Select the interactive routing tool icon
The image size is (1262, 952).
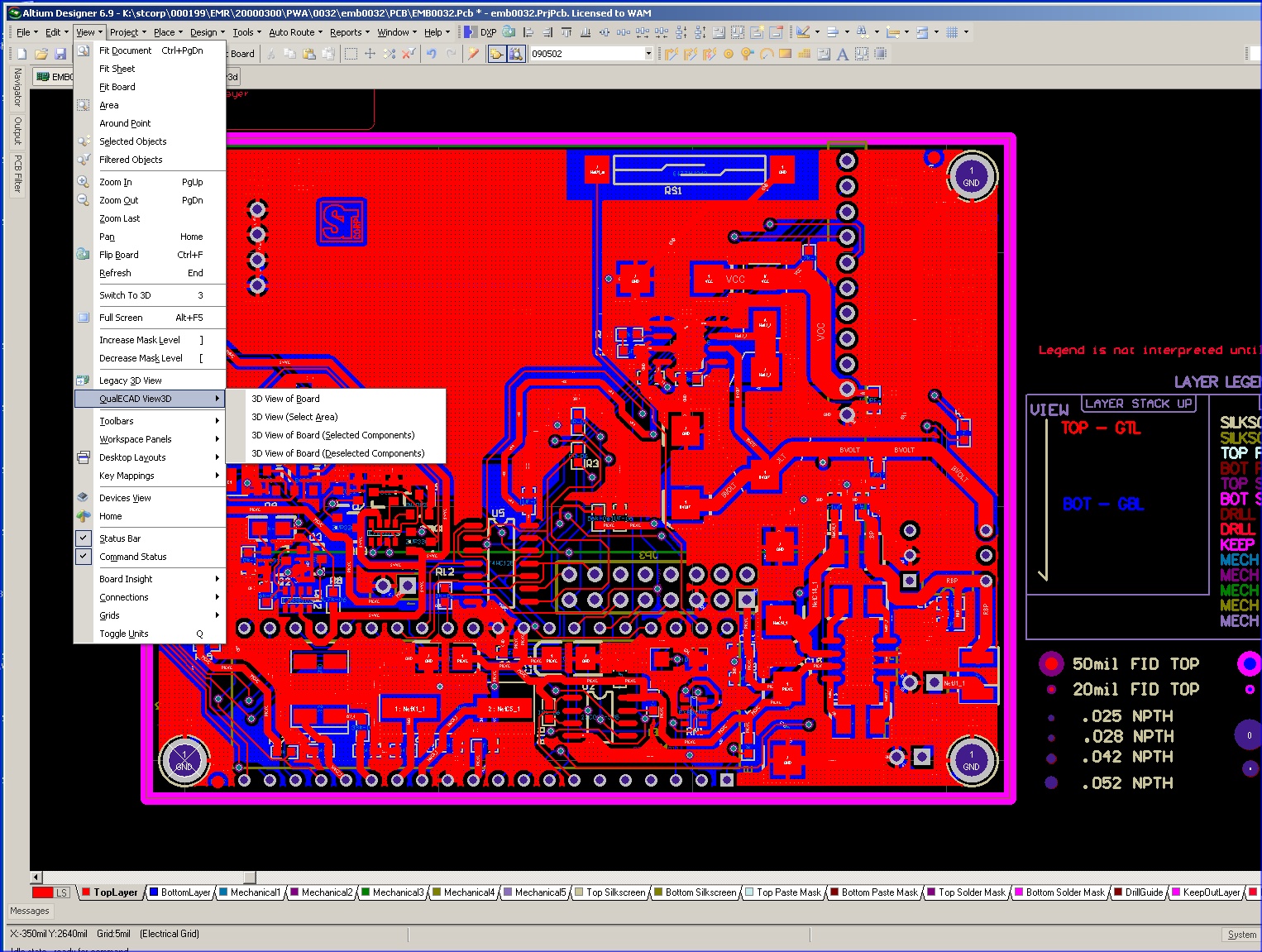[671, 54]
